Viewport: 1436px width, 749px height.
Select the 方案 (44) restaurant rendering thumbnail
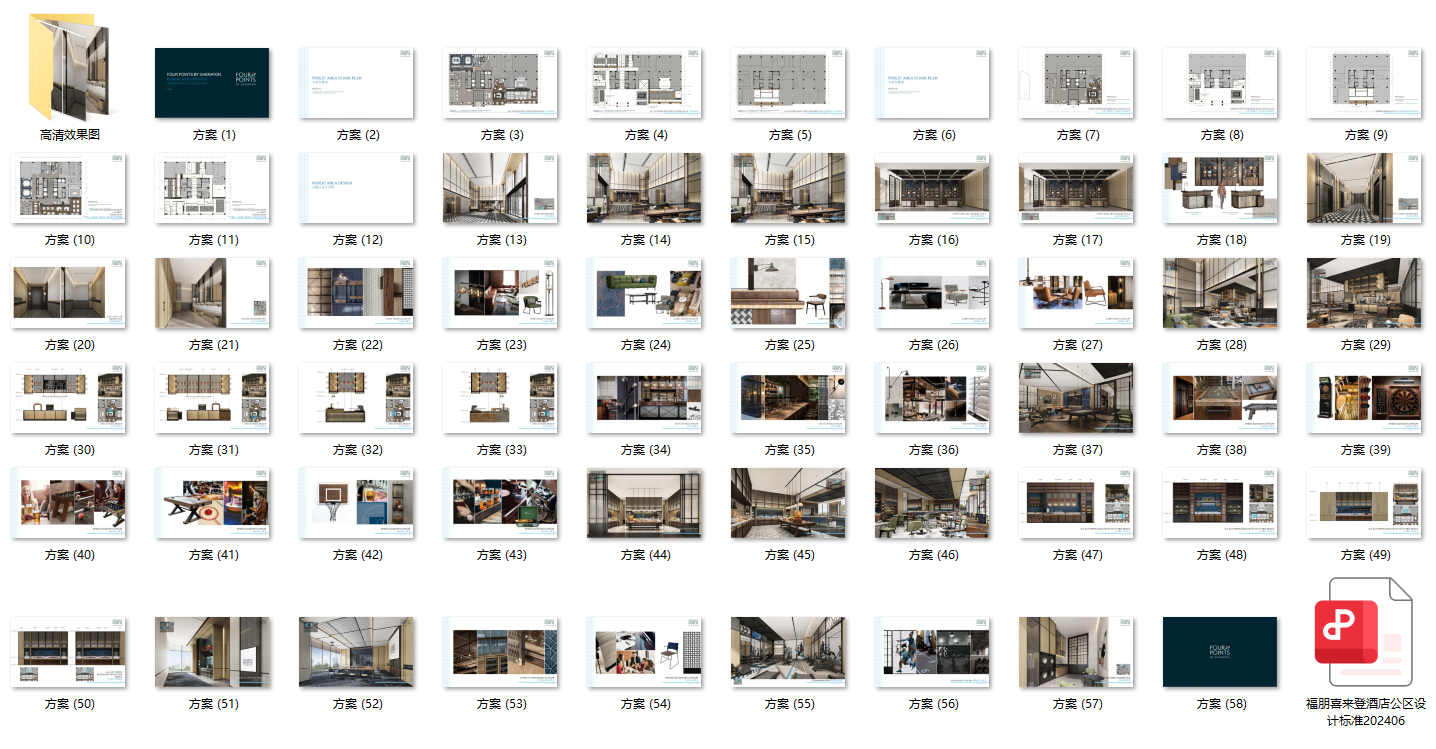tap(644, 503)
